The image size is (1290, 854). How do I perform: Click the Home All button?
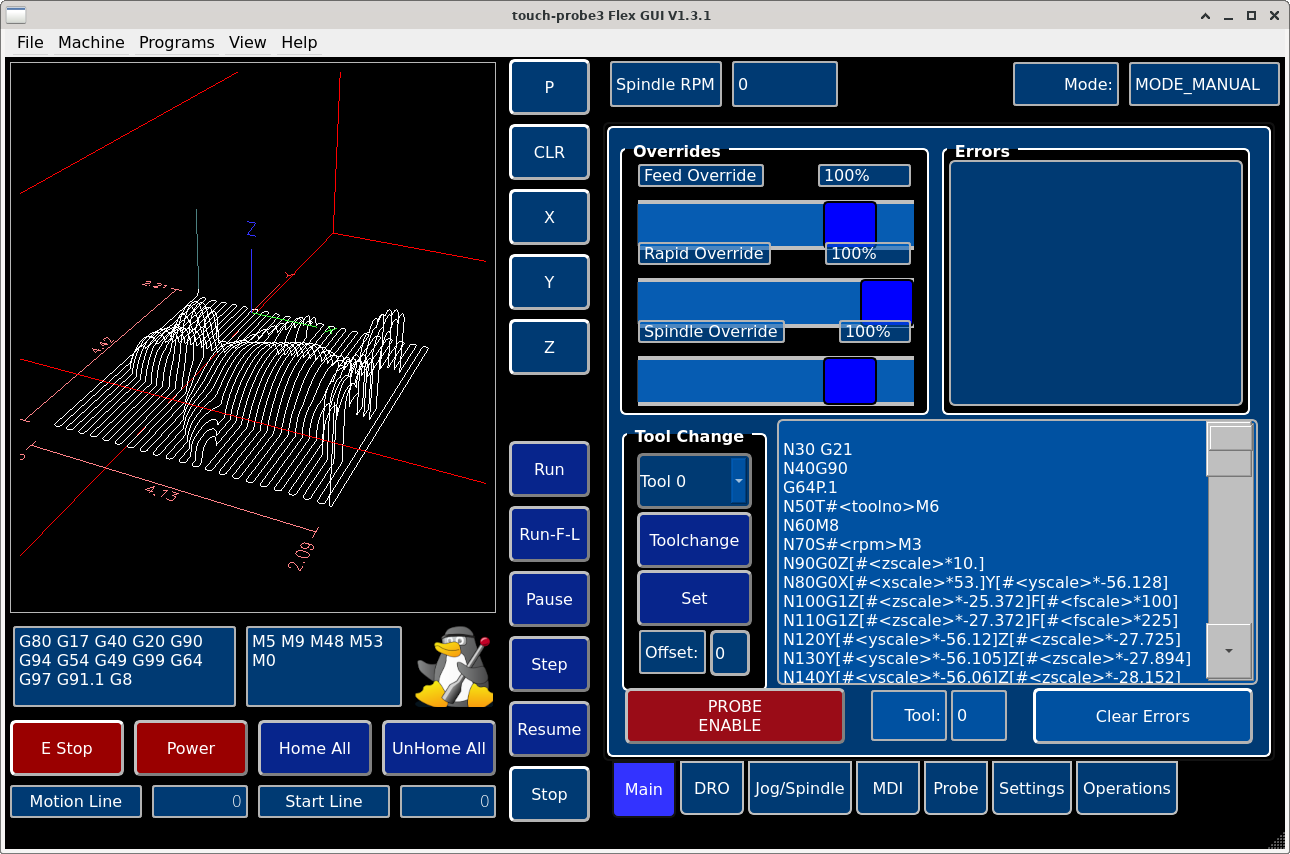[315, 748]
